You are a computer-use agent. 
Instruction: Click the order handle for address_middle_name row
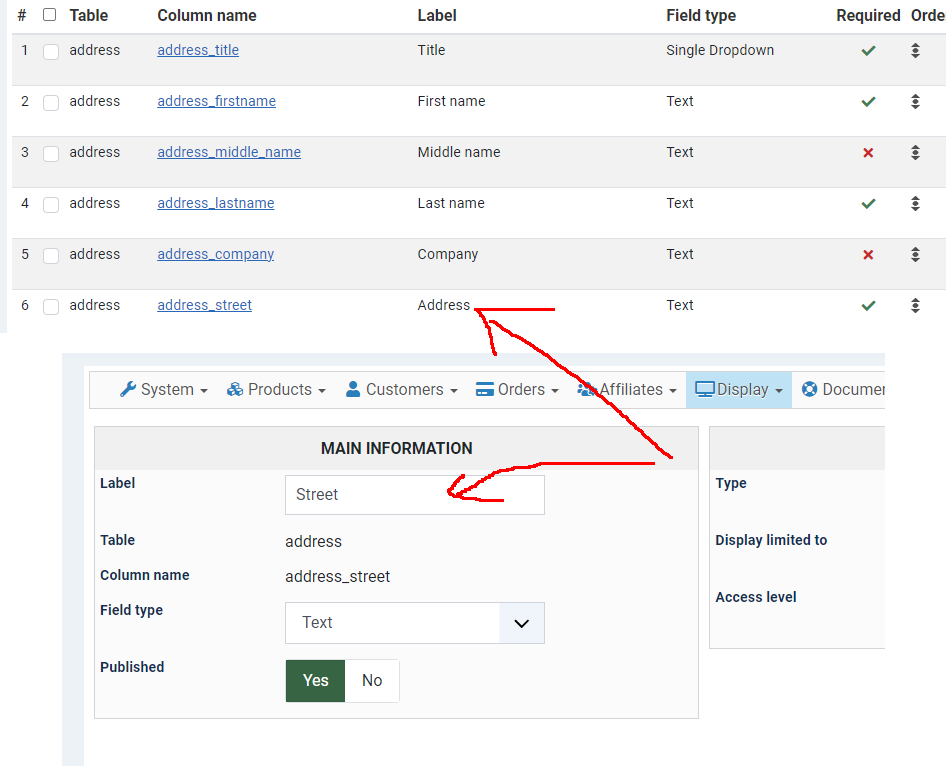click(x=915, y=153)
